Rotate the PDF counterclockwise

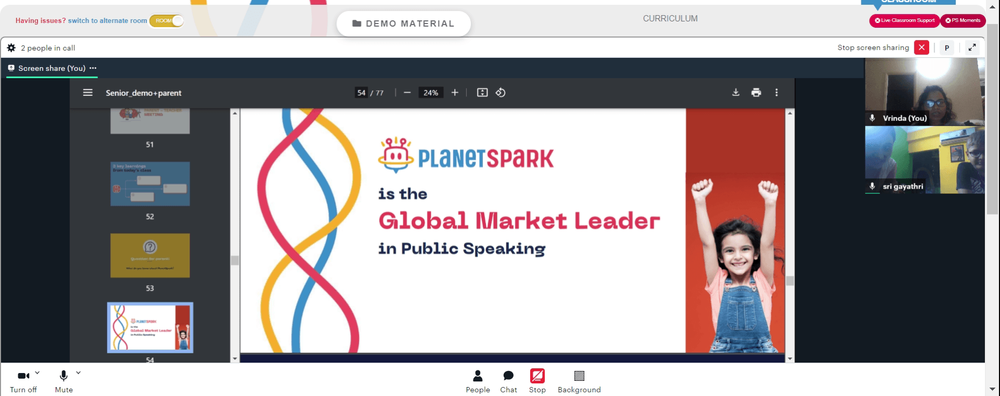point(501,92)
